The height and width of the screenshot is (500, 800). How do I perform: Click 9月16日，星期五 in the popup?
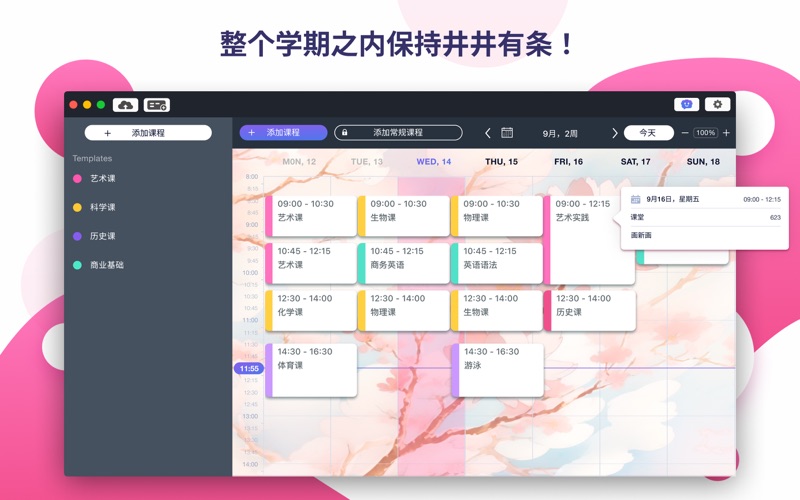click(672, 199)
